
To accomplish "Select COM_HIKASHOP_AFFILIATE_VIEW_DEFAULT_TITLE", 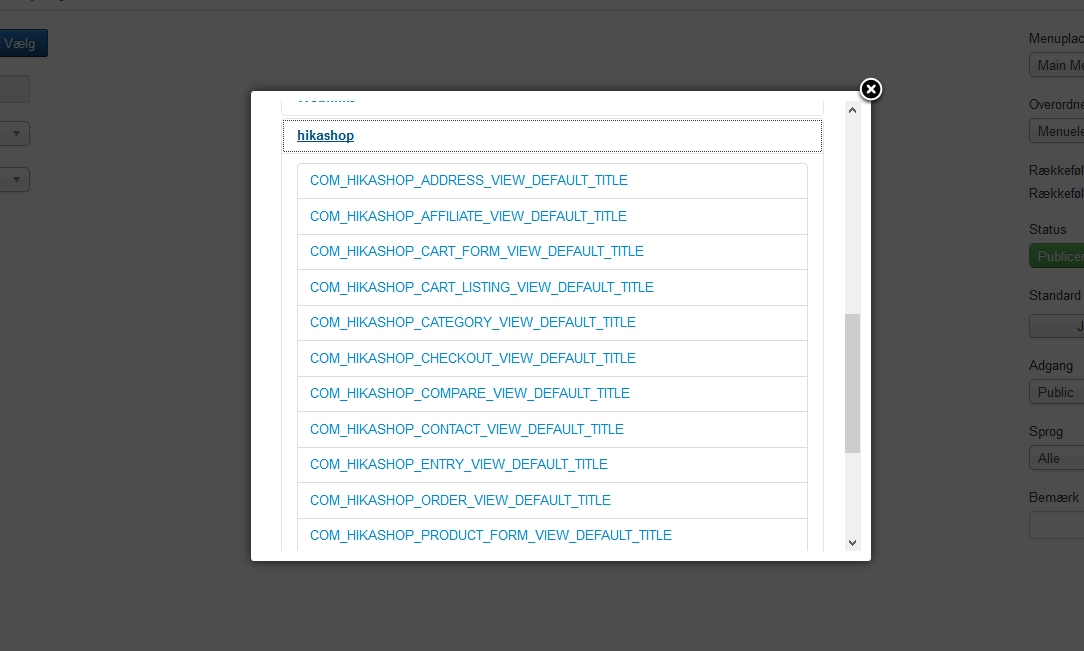I will 468,216.
